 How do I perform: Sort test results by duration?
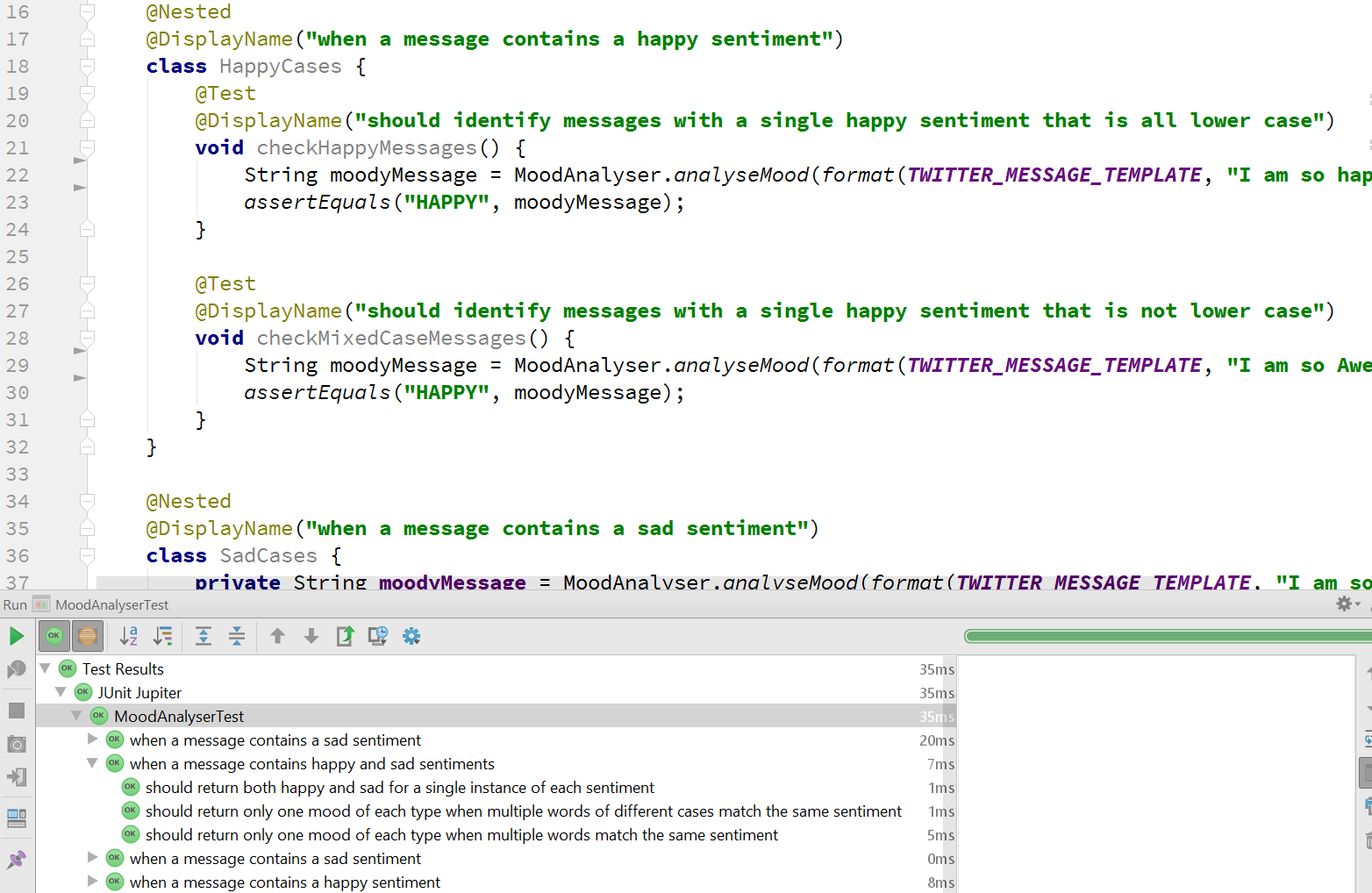coord(163,636)
